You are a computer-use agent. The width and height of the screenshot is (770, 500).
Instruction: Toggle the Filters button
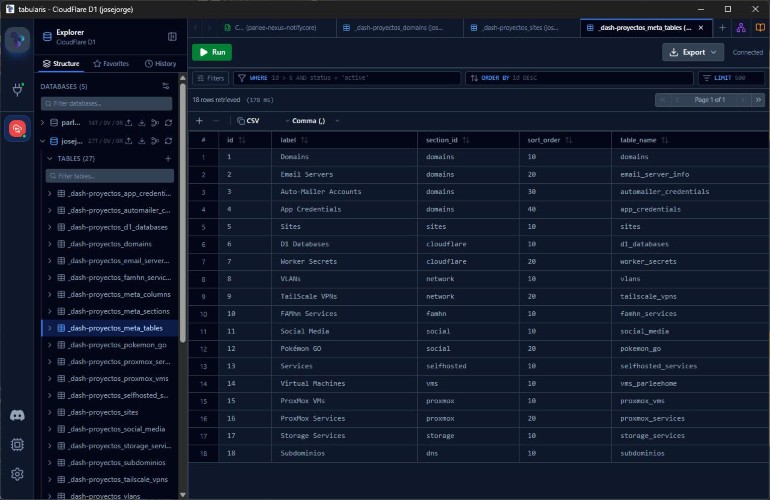211,78
